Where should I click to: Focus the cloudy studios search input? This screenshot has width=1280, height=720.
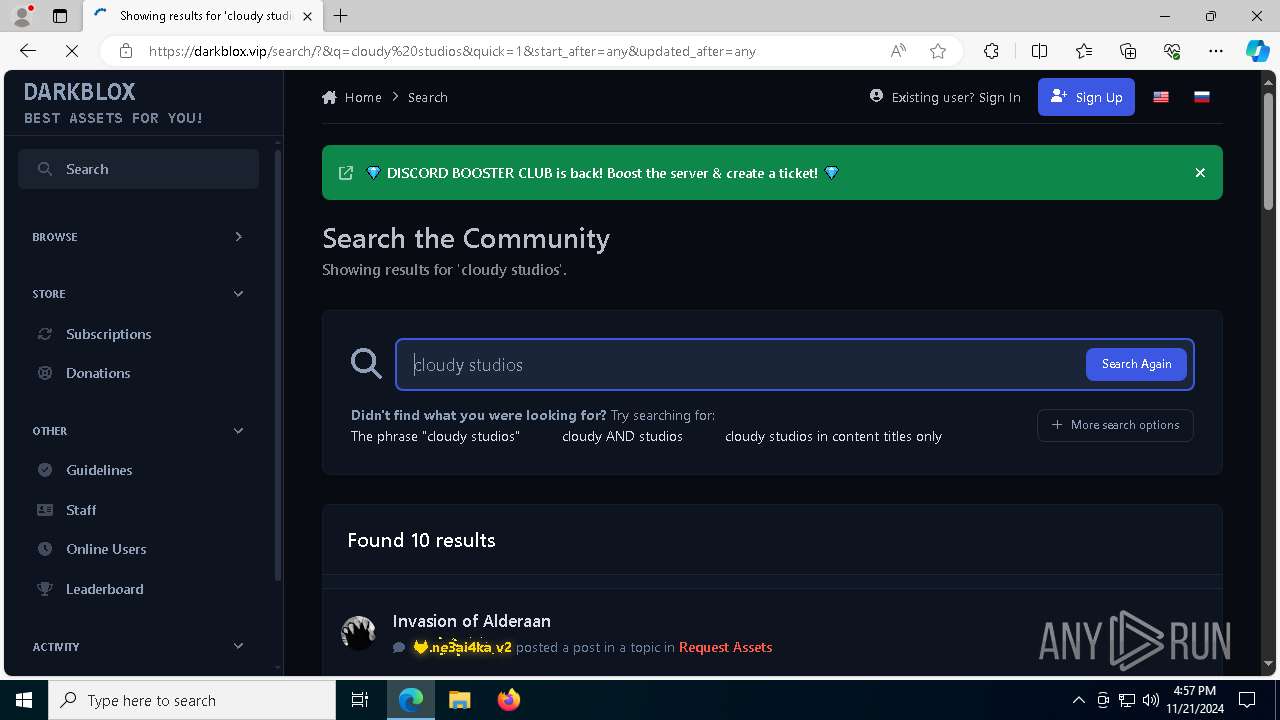[740, 364]
